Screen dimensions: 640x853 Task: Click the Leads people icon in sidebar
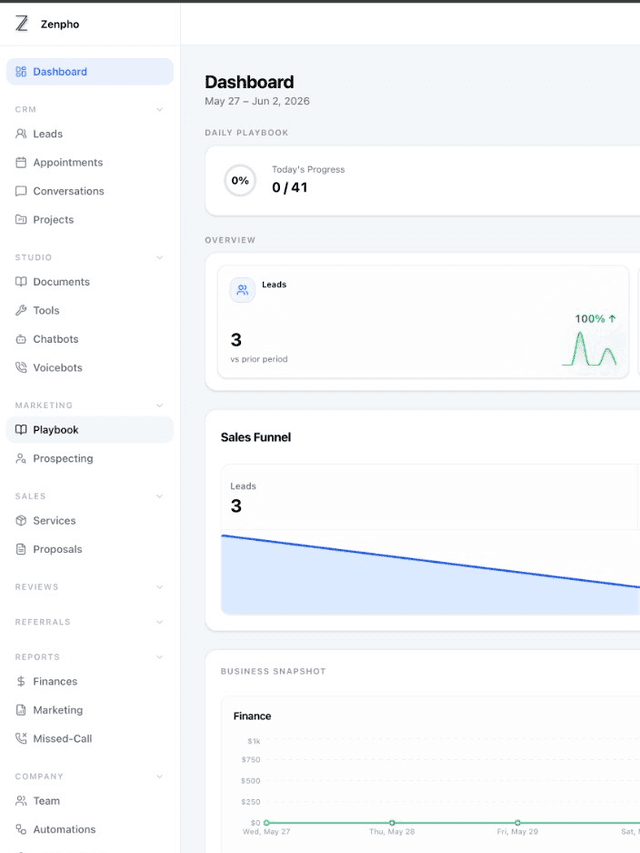(x=21, y=134)
